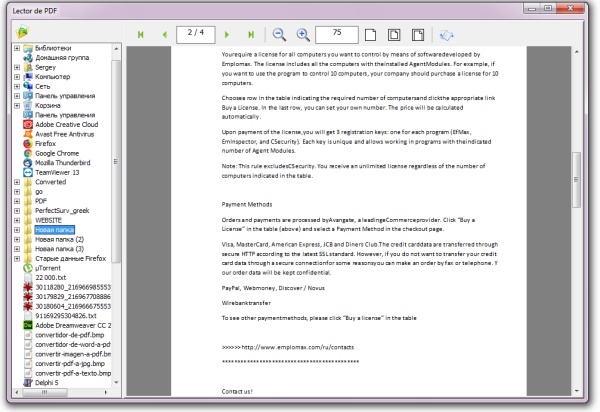
Task: Click the Firefox icon in the tree
Action: coord(28,144)
